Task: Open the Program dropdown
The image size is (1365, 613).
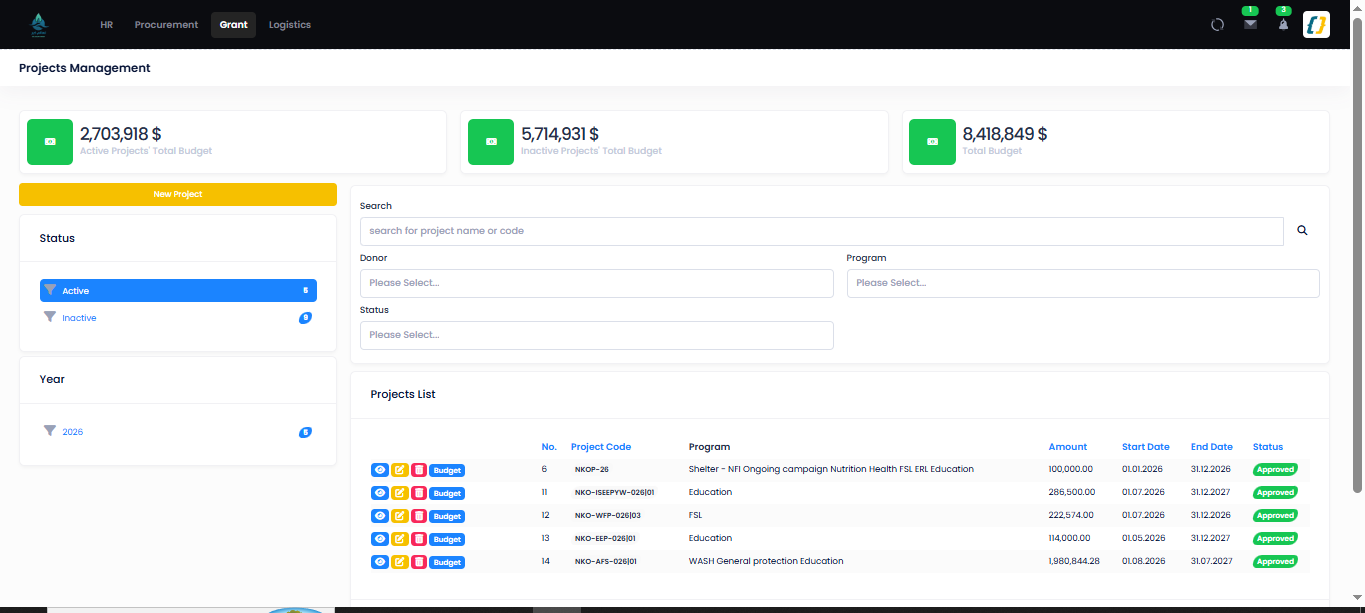Action: click(x=1083, y=283)
